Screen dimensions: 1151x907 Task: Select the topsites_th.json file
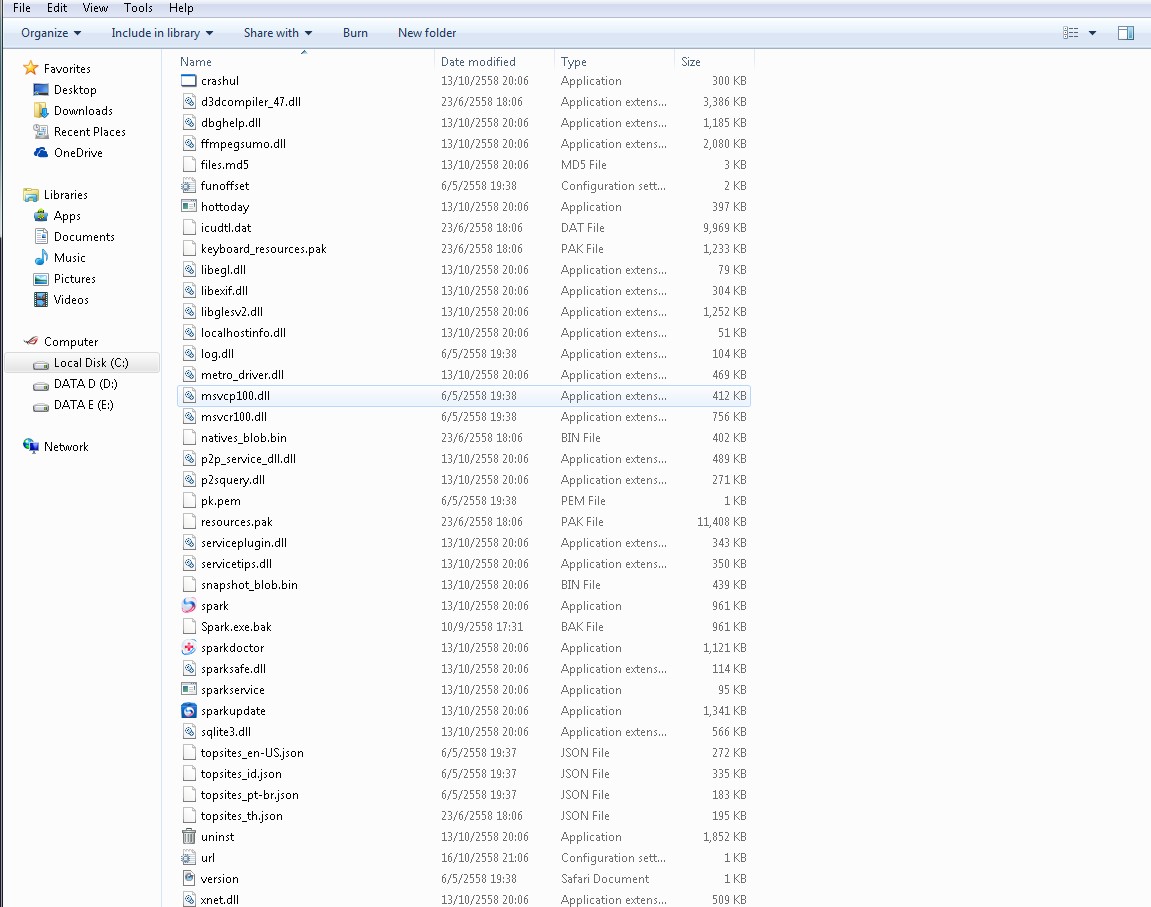tap(463, 816)
